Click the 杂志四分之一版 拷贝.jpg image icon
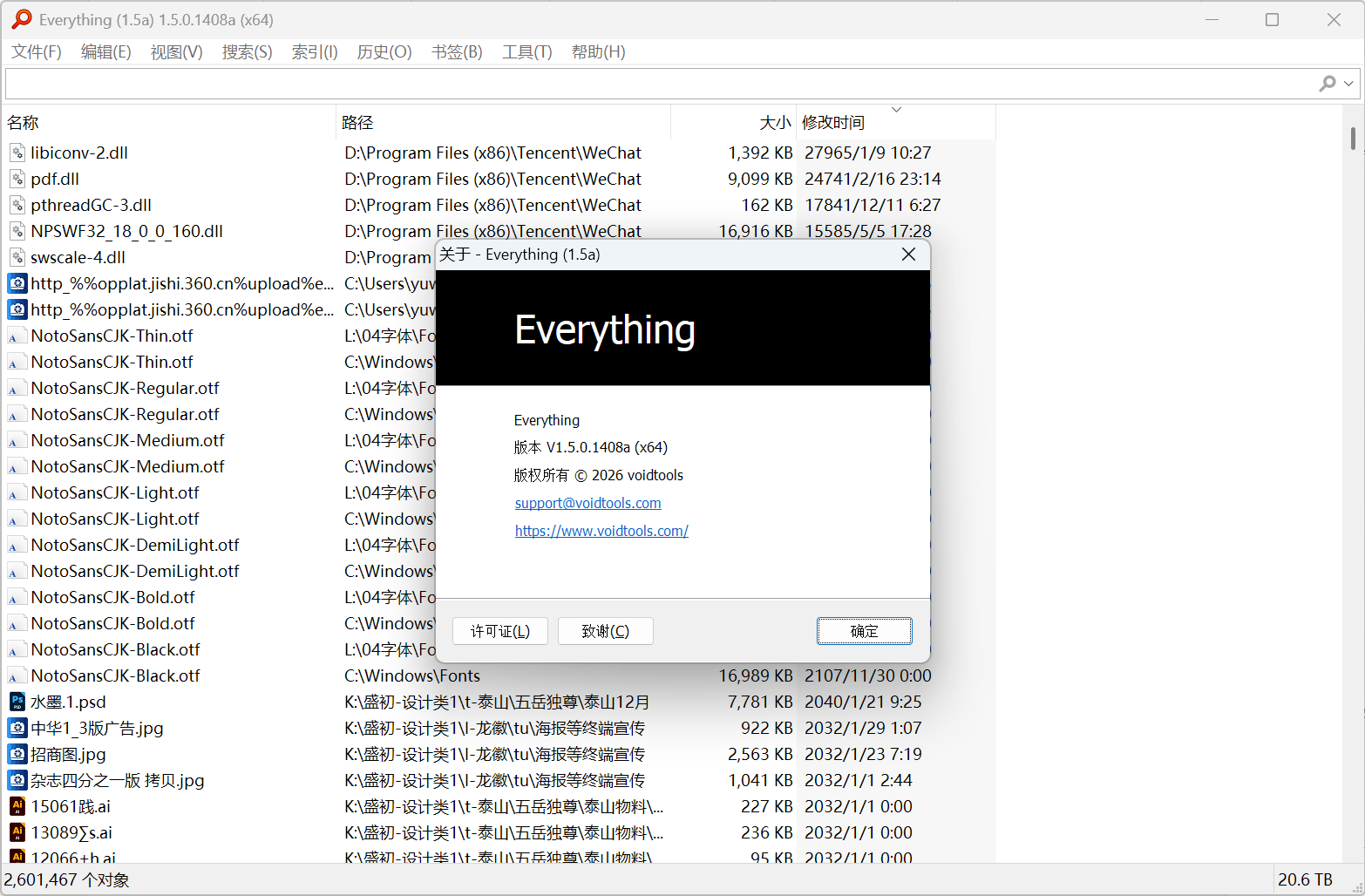1365x896 pixels. point(17,780)
